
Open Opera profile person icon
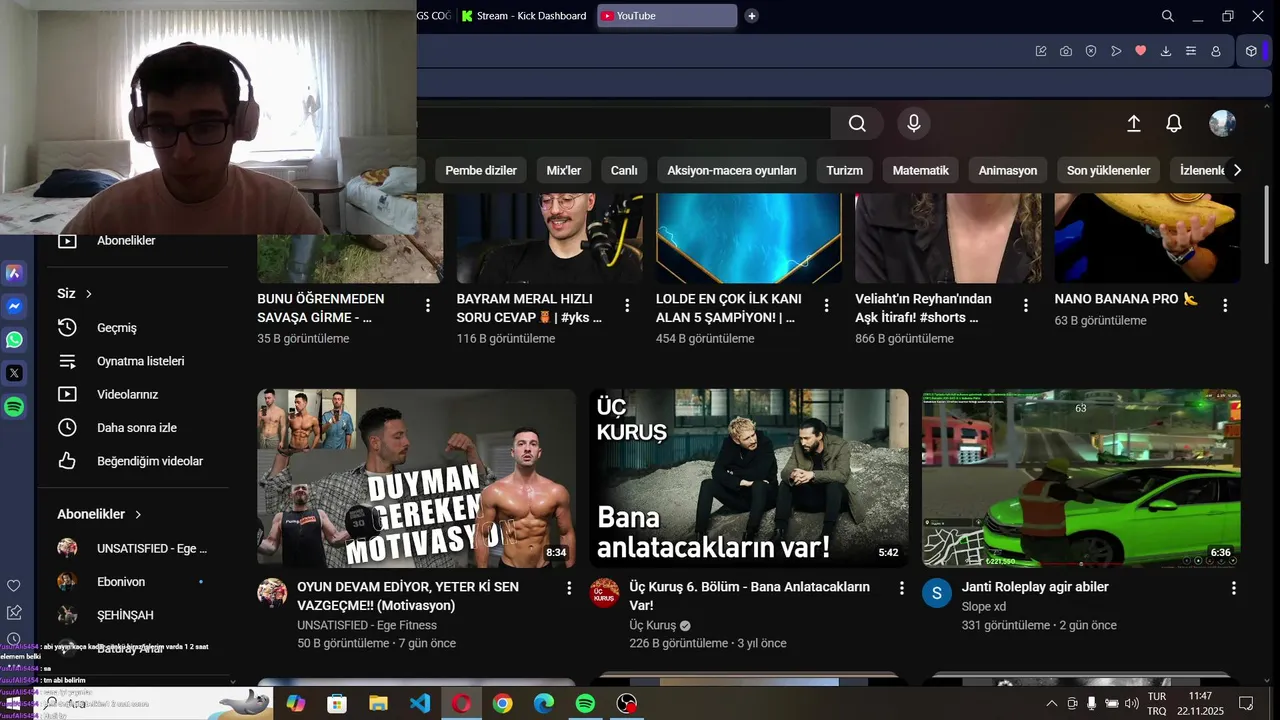(1216, 51)
